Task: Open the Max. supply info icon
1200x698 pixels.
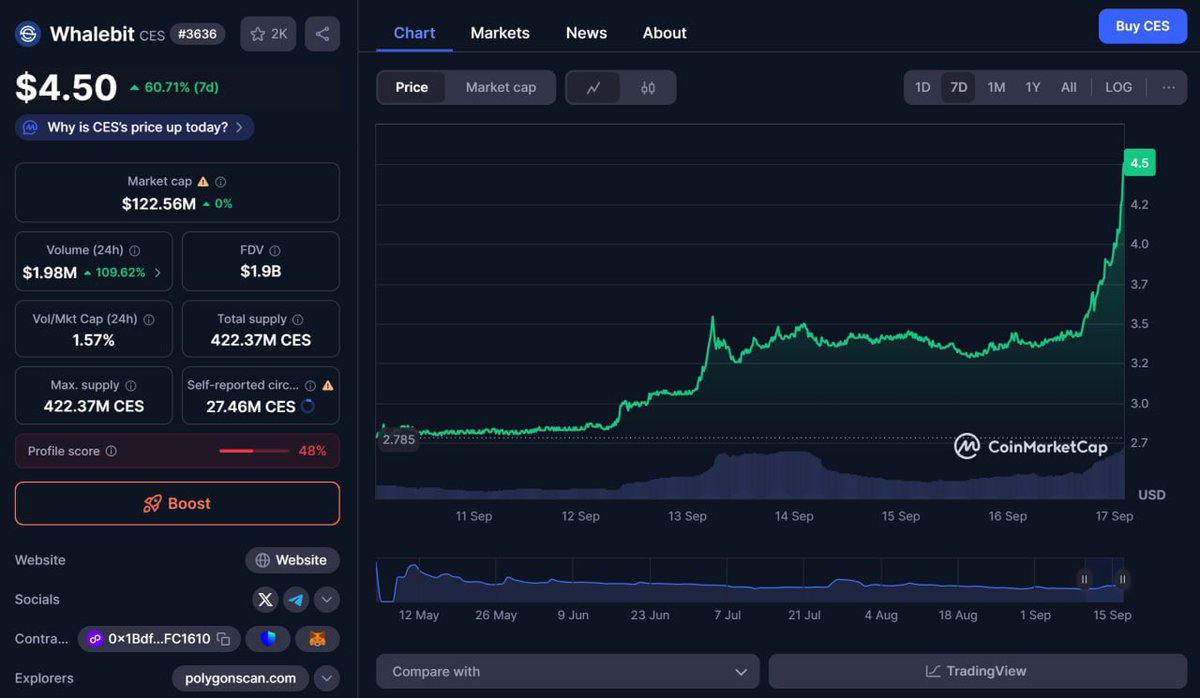Action: [131, 386]
